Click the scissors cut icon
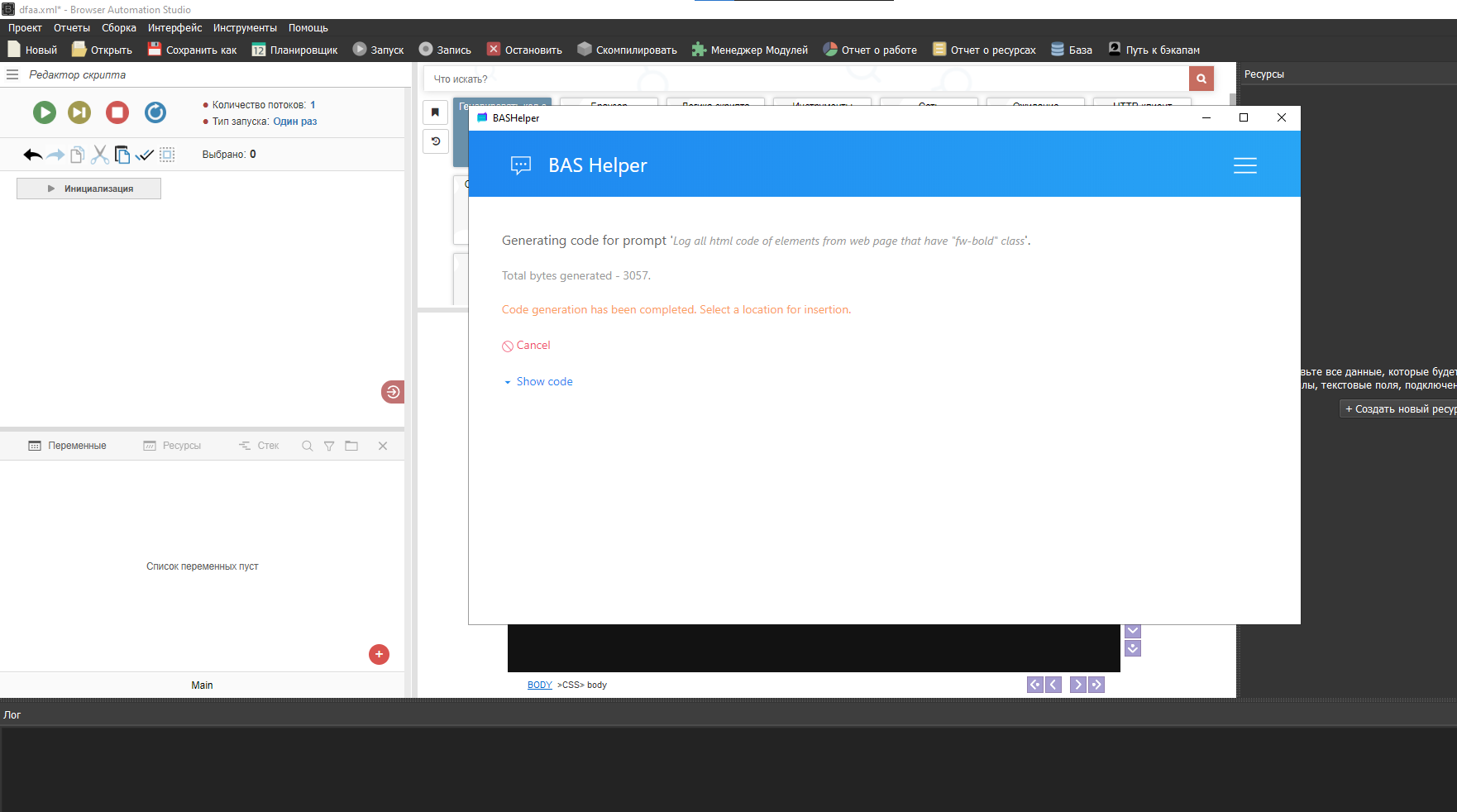The image size is (1457, 812). [100, 155]
